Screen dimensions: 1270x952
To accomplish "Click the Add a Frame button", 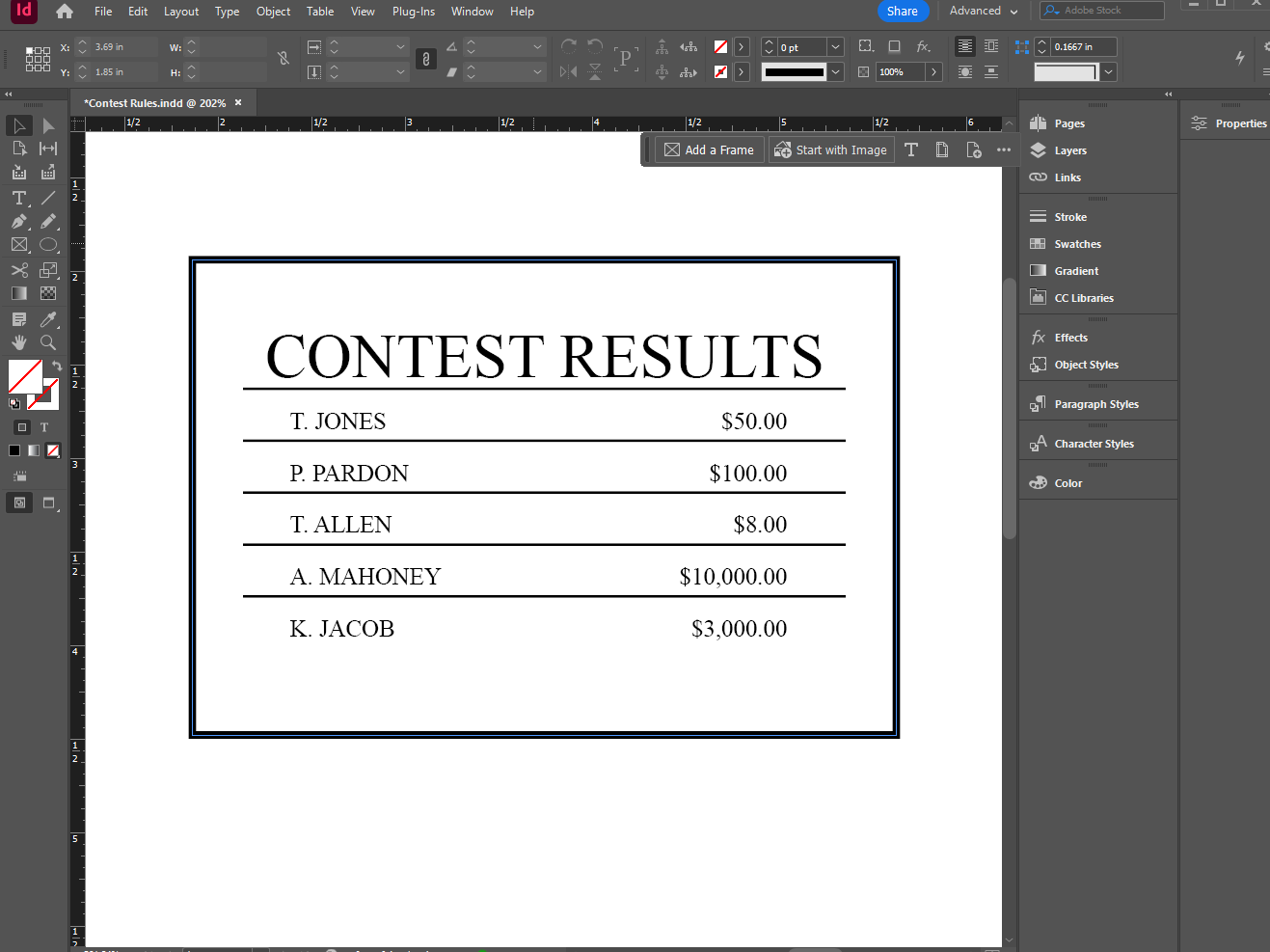I will click(x=709, y=150).
